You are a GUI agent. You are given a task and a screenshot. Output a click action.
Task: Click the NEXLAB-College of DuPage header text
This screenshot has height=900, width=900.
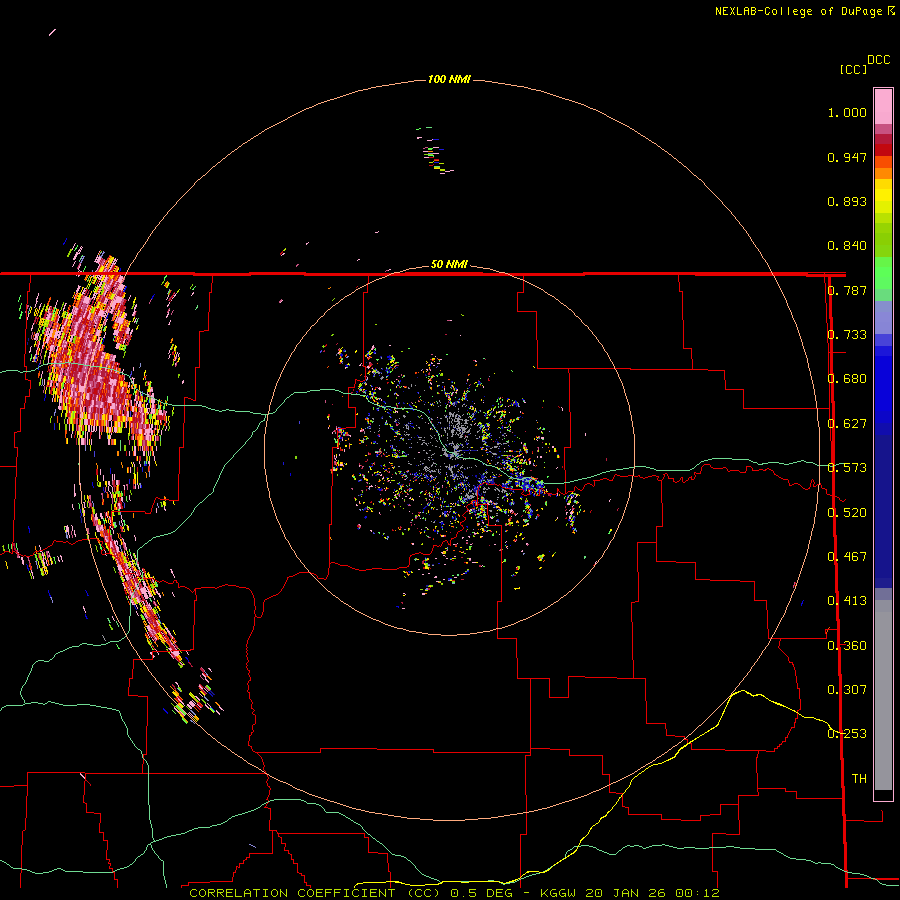pos(804,11)
